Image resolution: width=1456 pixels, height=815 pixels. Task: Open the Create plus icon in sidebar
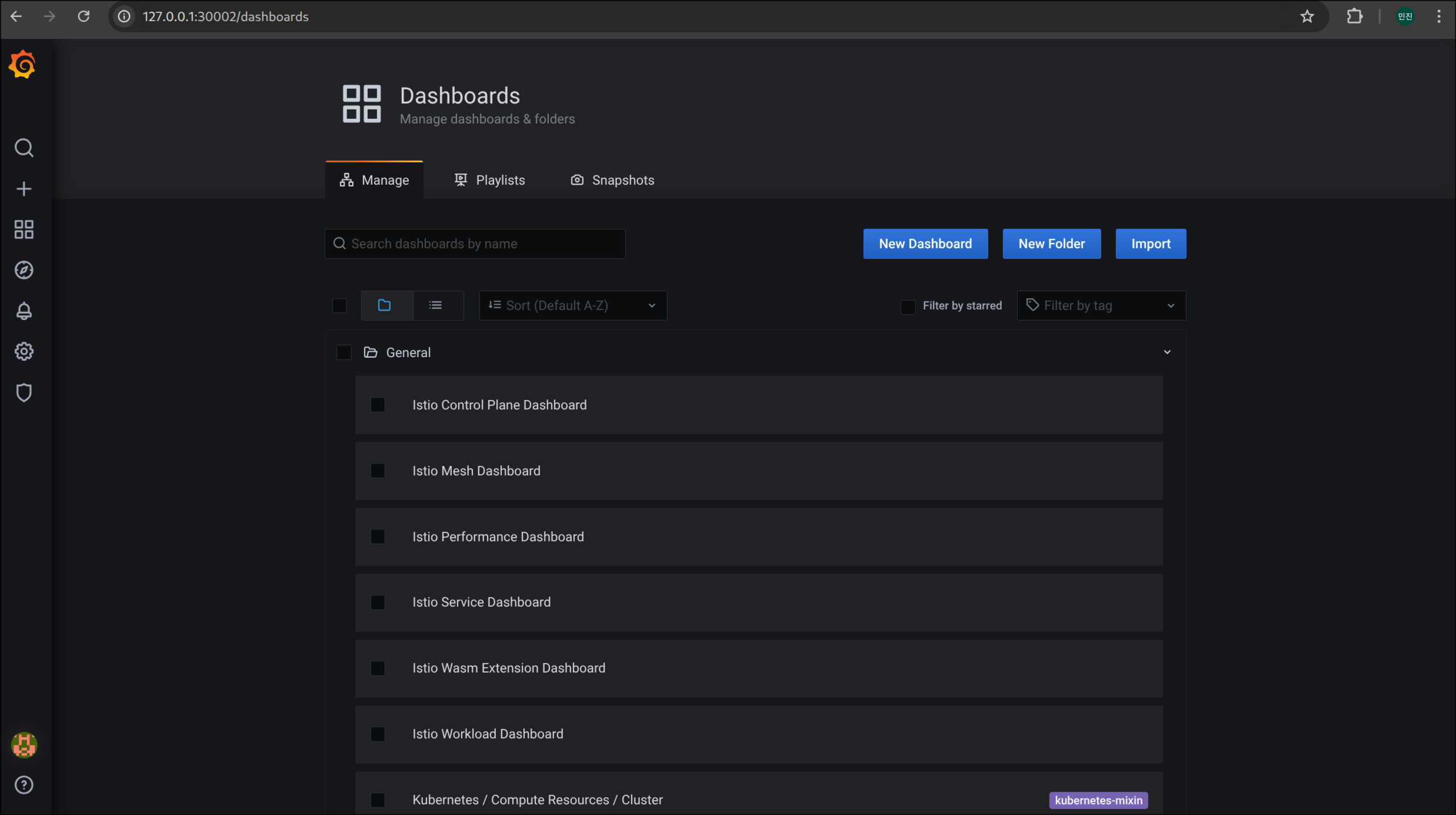pos(24,189)
